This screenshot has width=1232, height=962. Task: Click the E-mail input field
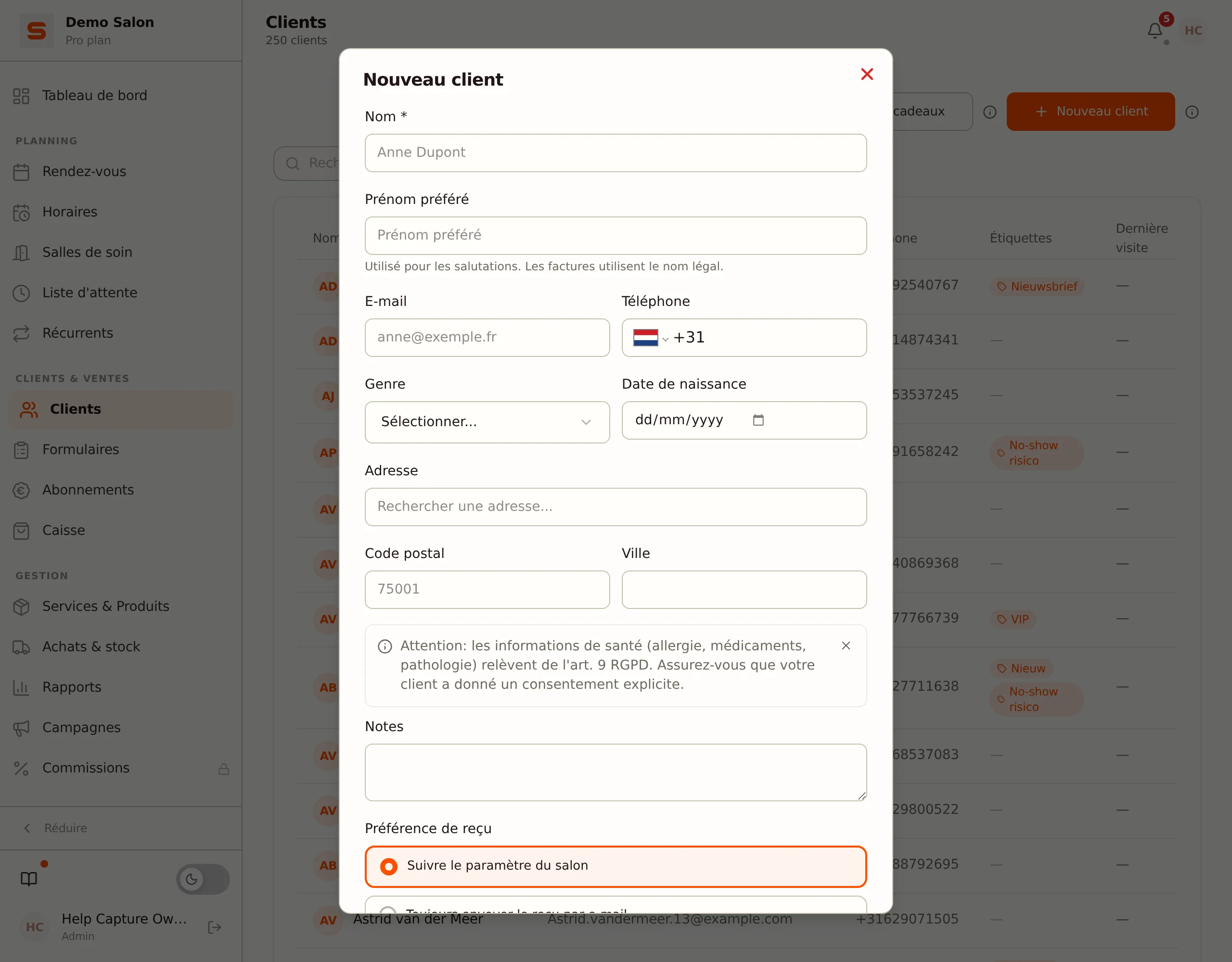click(x=488, y=338)
